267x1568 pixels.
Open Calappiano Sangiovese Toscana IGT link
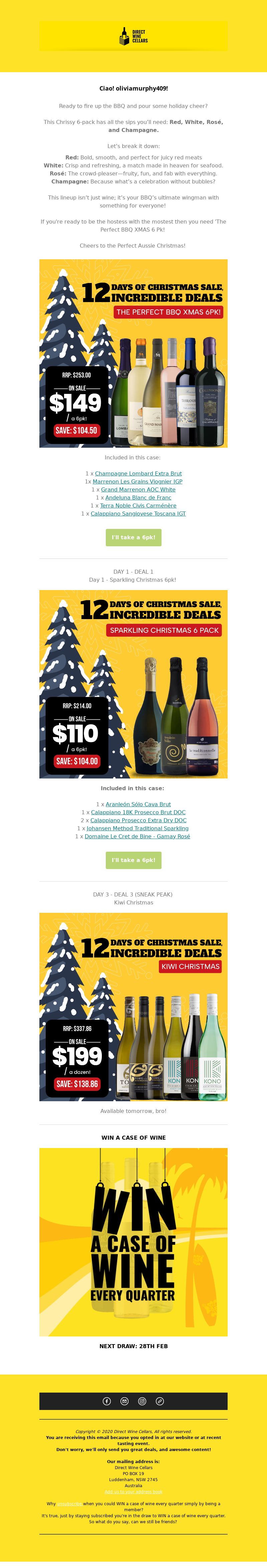click(138, 513)
